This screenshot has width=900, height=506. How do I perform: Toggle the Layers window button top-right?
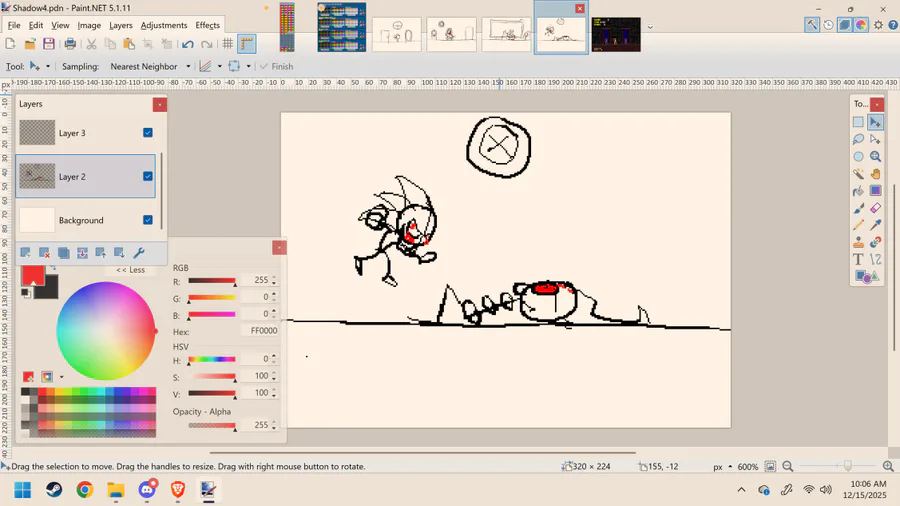click(x=844, y=25)
